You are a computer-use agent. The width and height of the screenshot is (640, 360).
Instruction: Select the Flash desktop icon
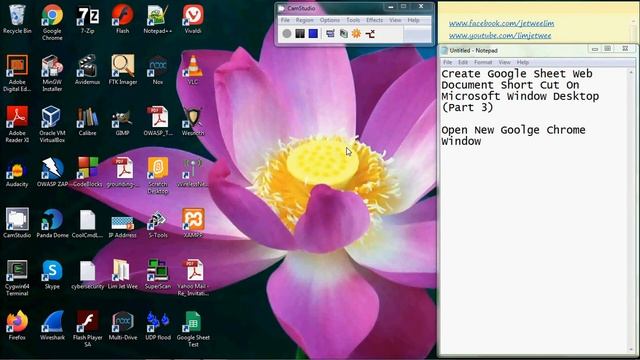122,19
